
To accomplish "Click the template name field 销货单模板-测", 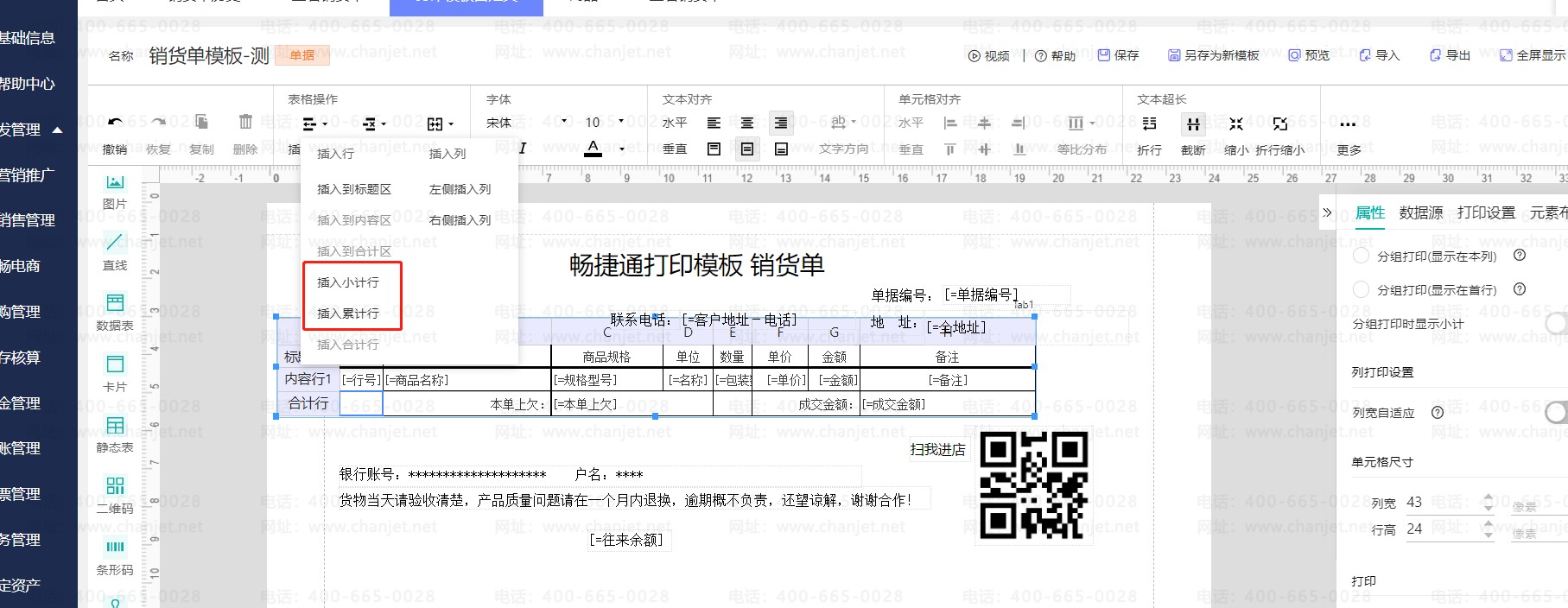I will (x=209, y=56).
